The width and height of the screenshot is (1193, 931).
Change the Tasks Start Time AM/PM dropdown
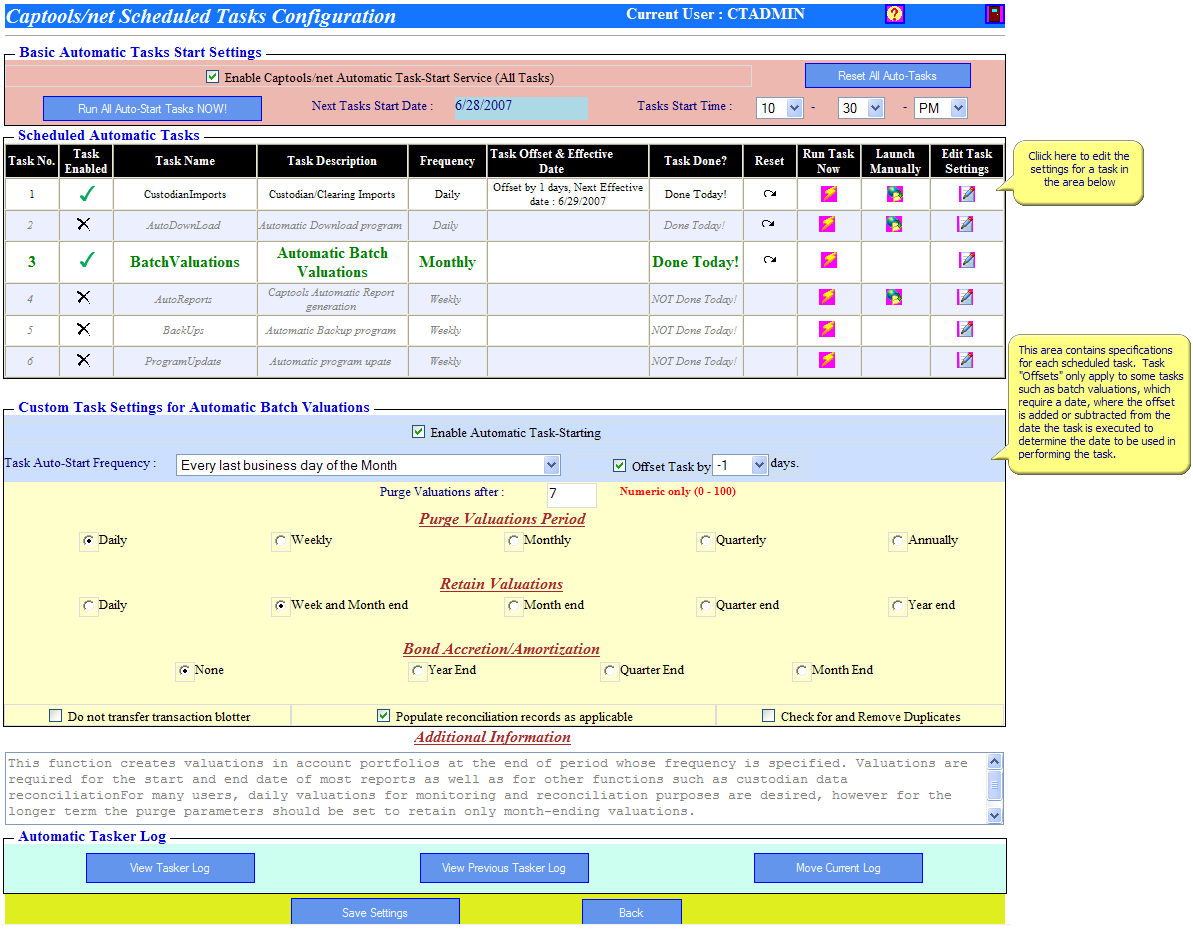(940, 108)
